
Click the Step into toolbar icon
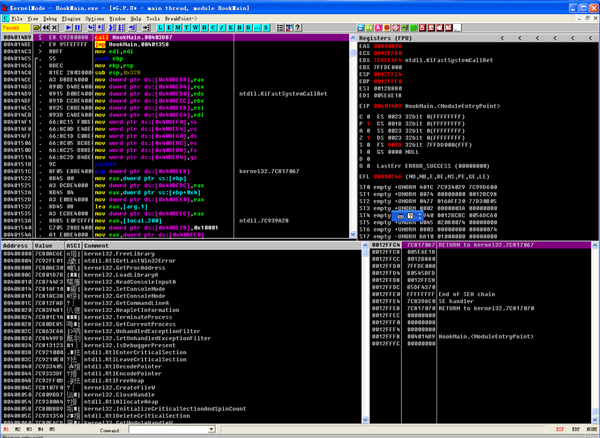pyautogui.click(x=91, y=28)
